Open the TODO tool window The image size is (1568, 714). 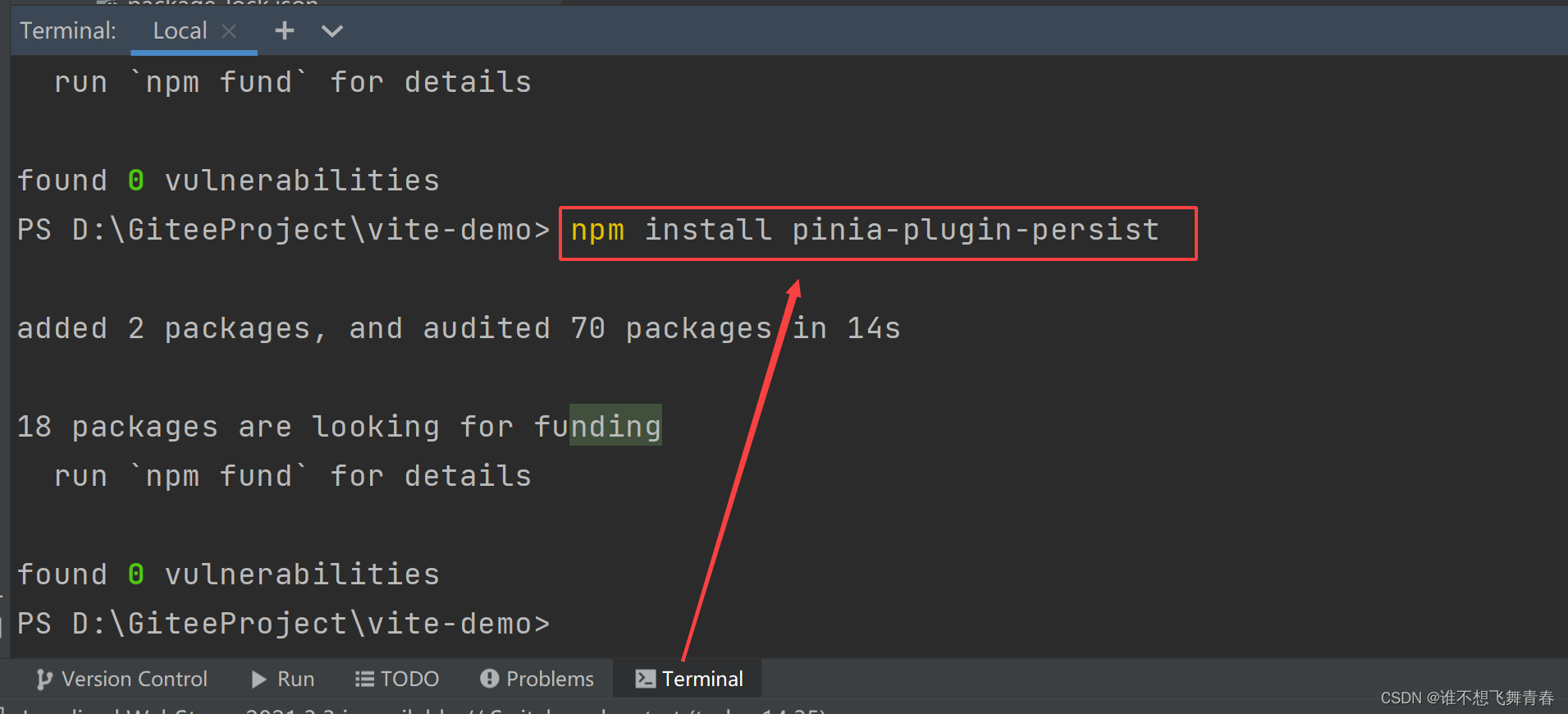pos(397,679)
